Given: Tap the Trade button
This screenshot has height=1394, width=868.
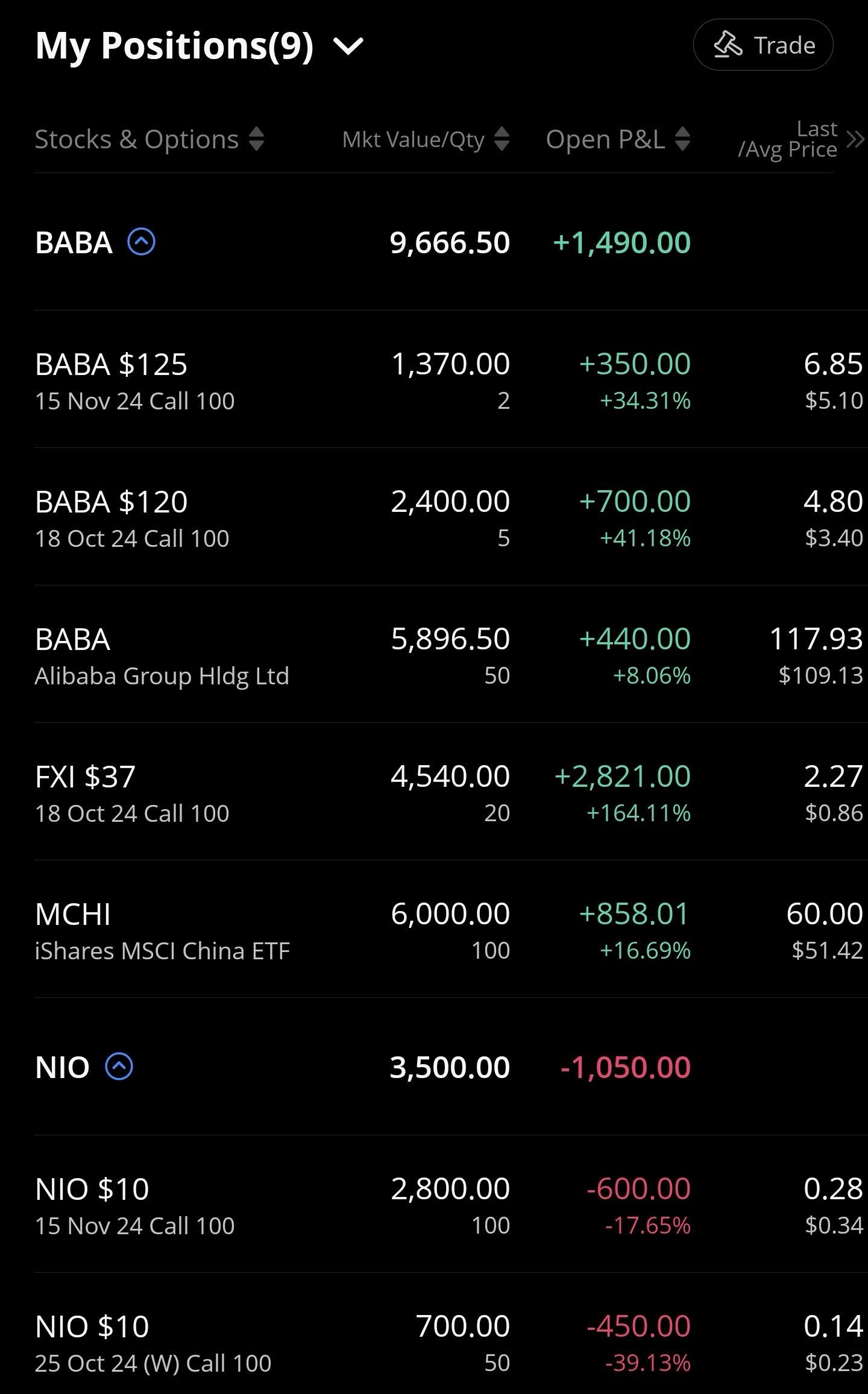Looking at the screenshot, I should (763, 45).
